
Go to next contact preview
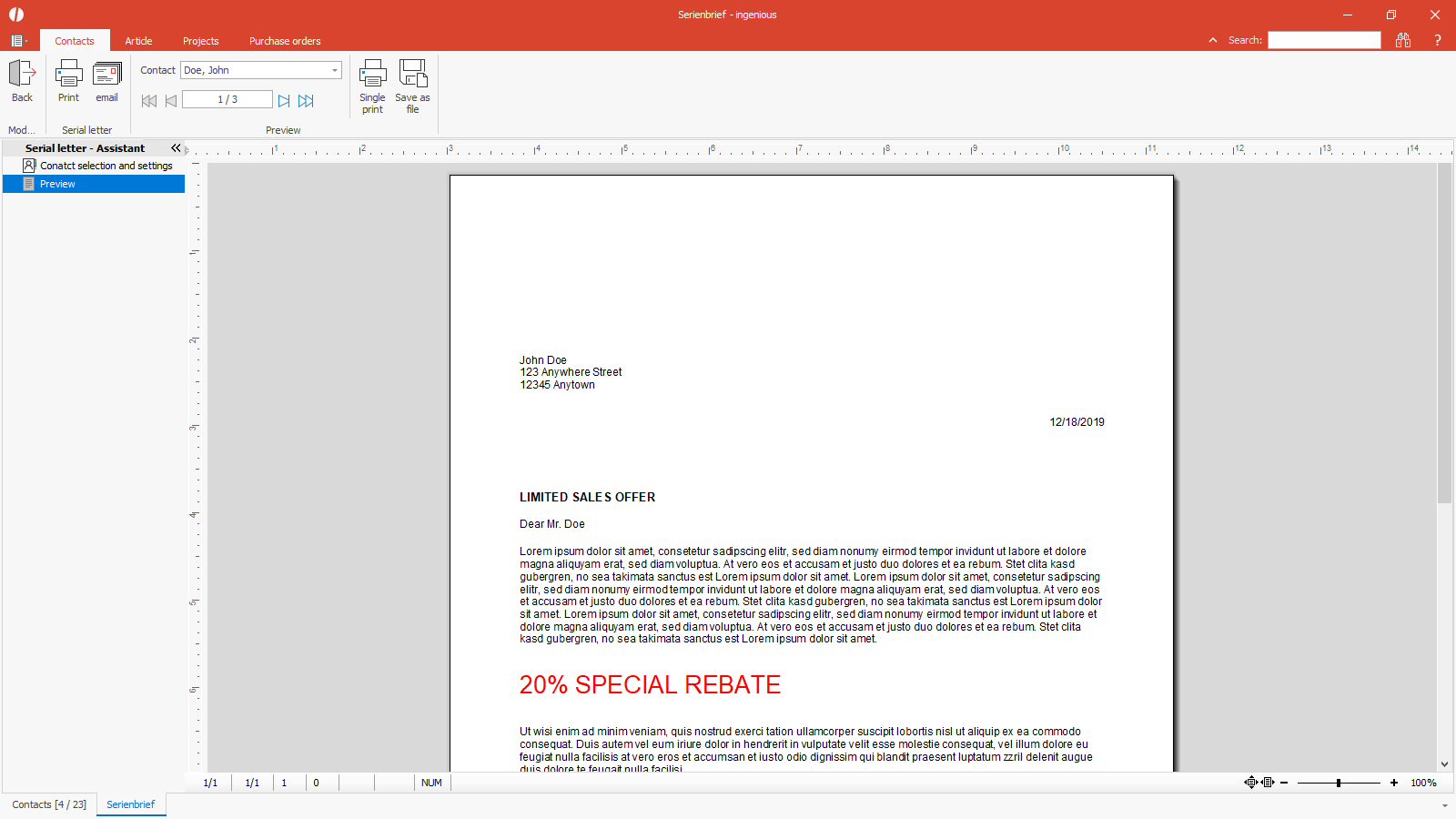coord(284,101)
